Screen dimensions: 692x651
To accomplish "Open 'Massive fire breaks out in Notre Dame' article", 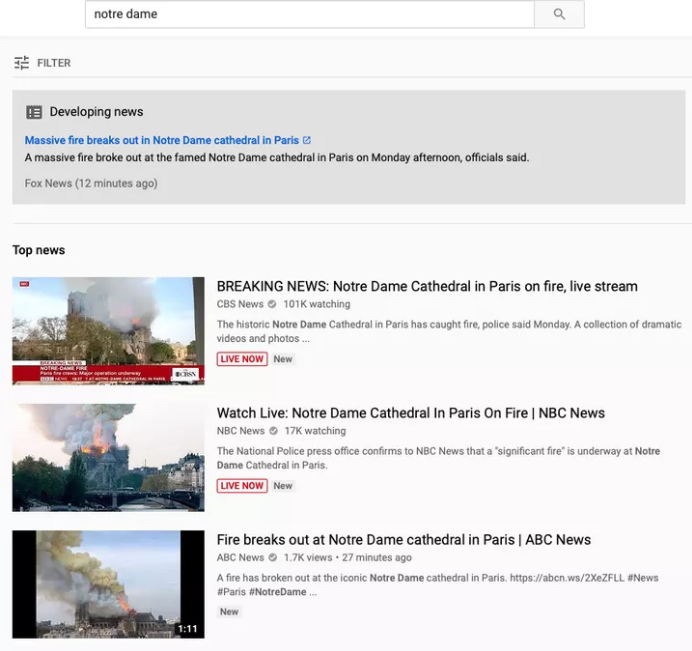I will pyautogui.click(x=161, y=140).
